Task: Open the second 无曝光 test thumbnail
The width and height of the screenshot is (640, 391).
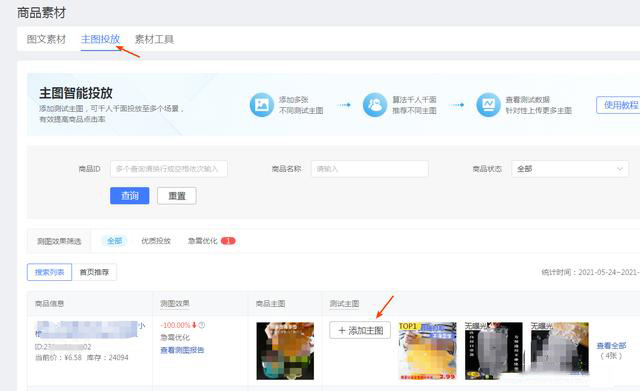Action: [560, 351]
